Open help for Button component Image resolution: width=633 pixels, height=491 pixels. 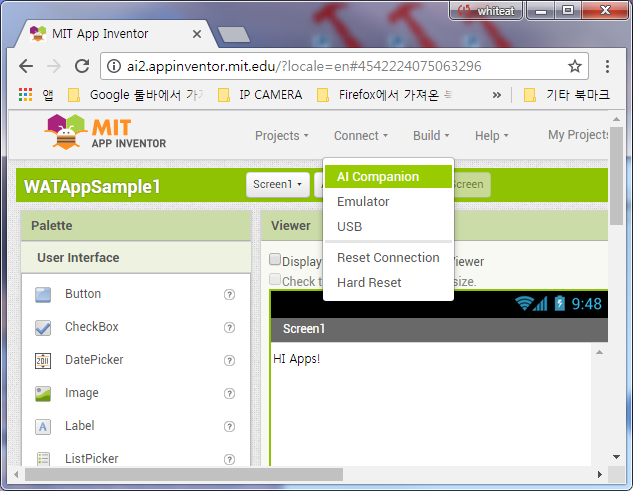pyautogui.click(x=229, y=295)
